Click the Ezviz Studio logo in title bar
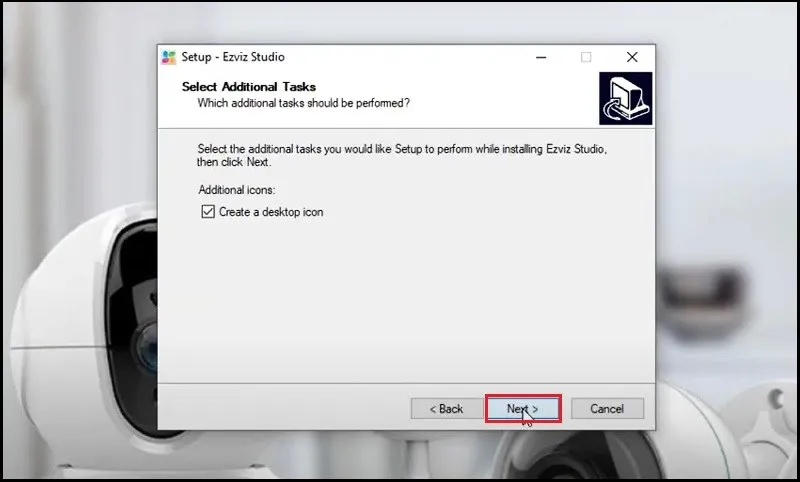This screenshot has height=482, width=800. (x=169, y=57)
